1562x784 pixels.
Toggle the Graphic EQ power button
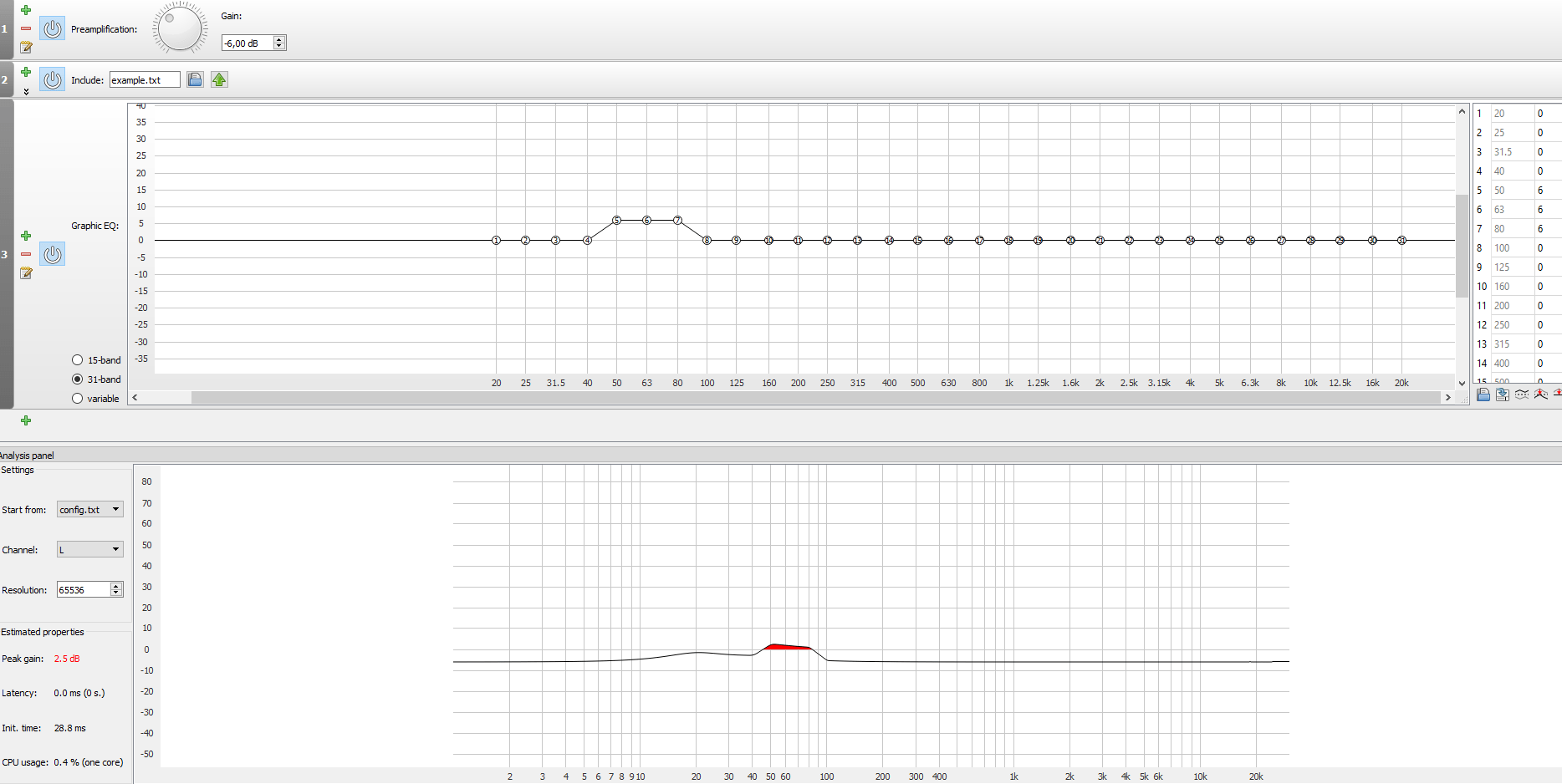pyautogui.click(x=53, y=254)
